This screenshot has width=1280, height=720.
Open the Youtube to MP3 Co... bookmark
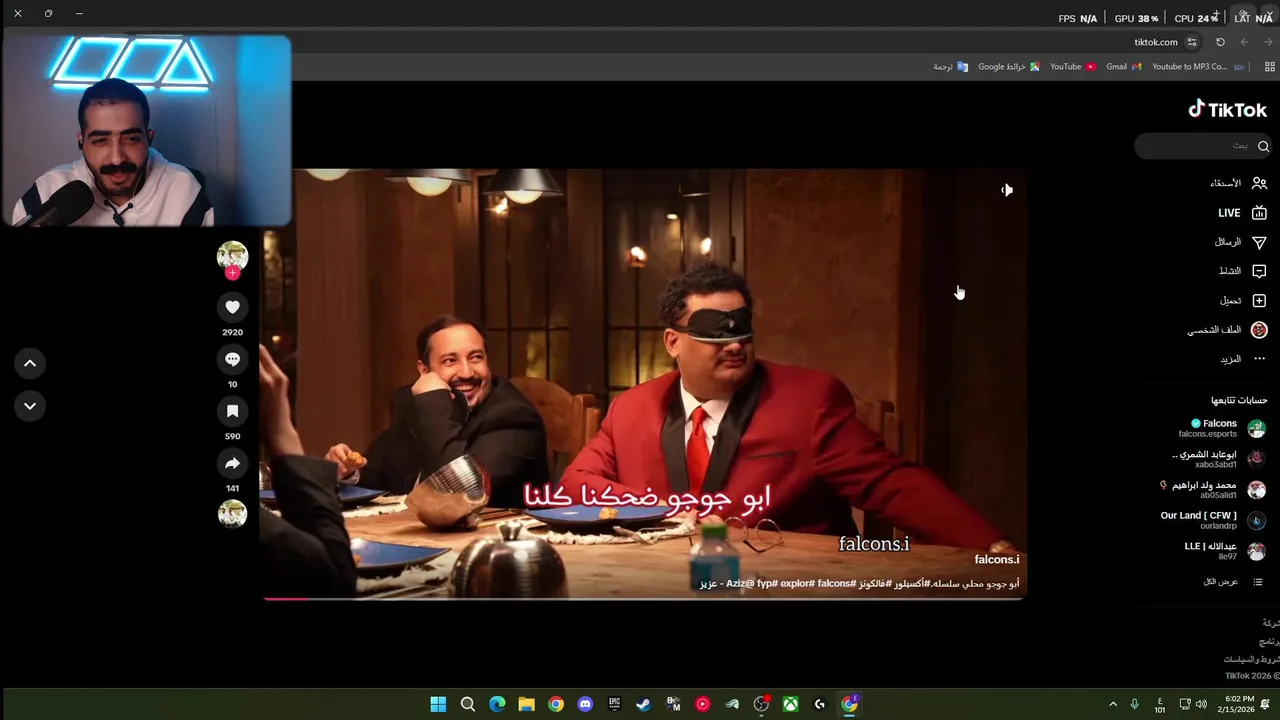[1198, 67]
